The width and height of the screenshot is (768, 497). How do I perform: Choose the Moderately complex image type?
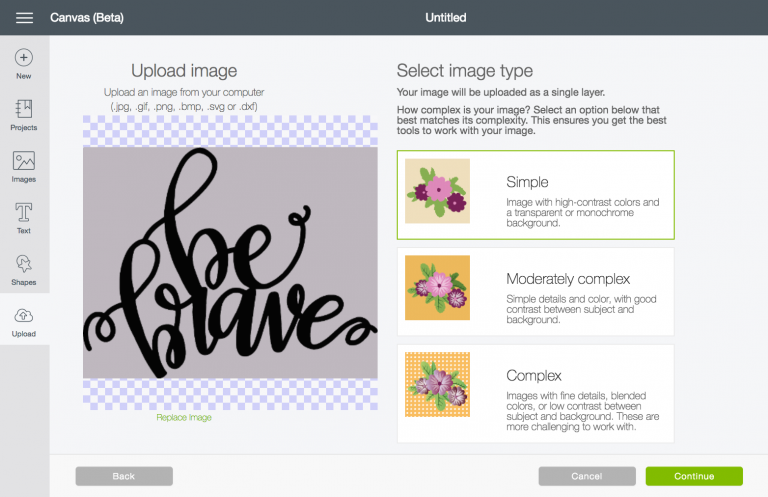[535, 292]
